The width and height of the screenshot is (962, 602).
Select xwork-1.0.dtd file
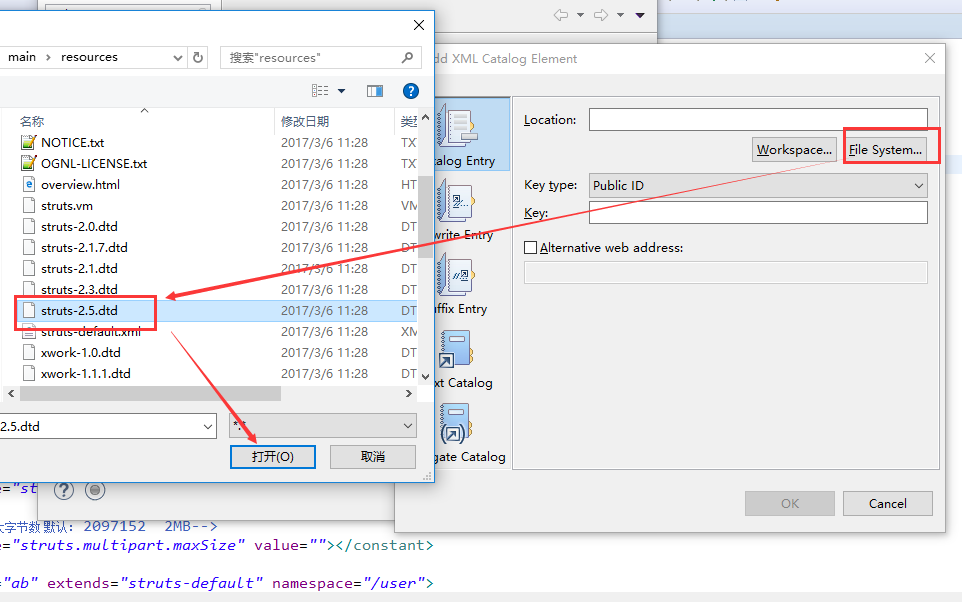point(80,352)
